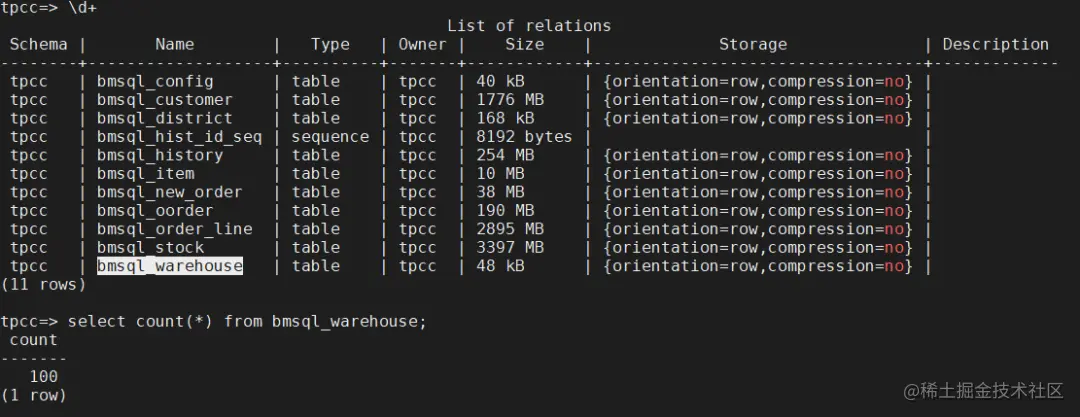The height and width of the screenshot is (417, 1080).
Task: Select the bmsql_oorder table name
Action: click(155, 211)
